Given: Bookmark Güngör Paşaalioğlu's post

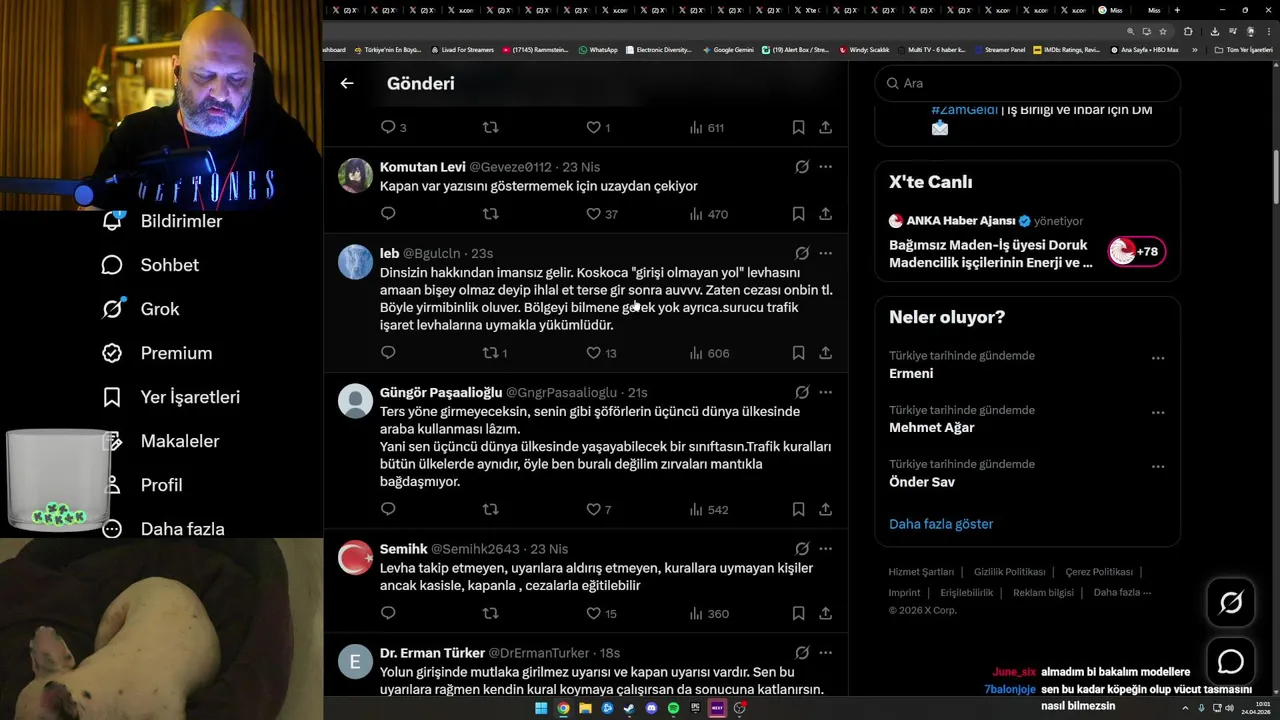Looking at the screenshot, I should coord(798,509).
